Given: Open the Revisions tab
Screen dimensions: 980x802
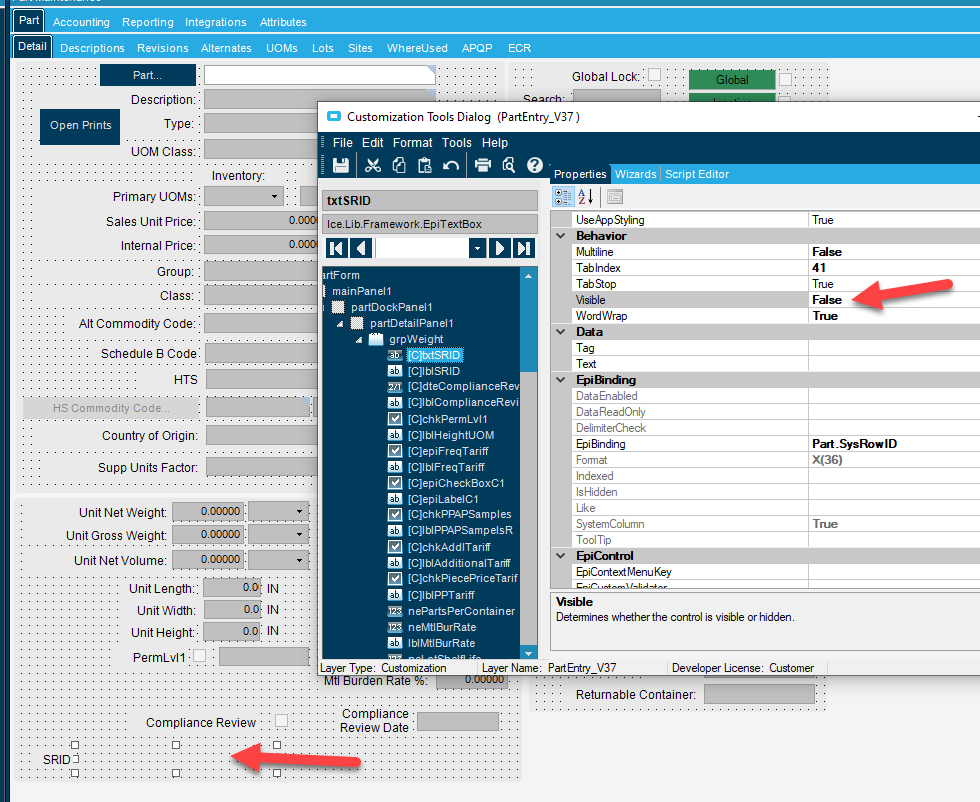Looking at the screenshot, I should (x=162, y=48).
